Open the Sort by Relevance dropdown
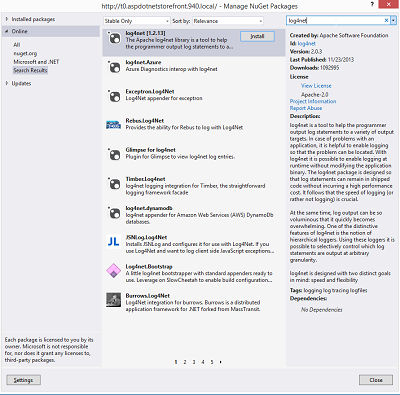 pos(228,21)
